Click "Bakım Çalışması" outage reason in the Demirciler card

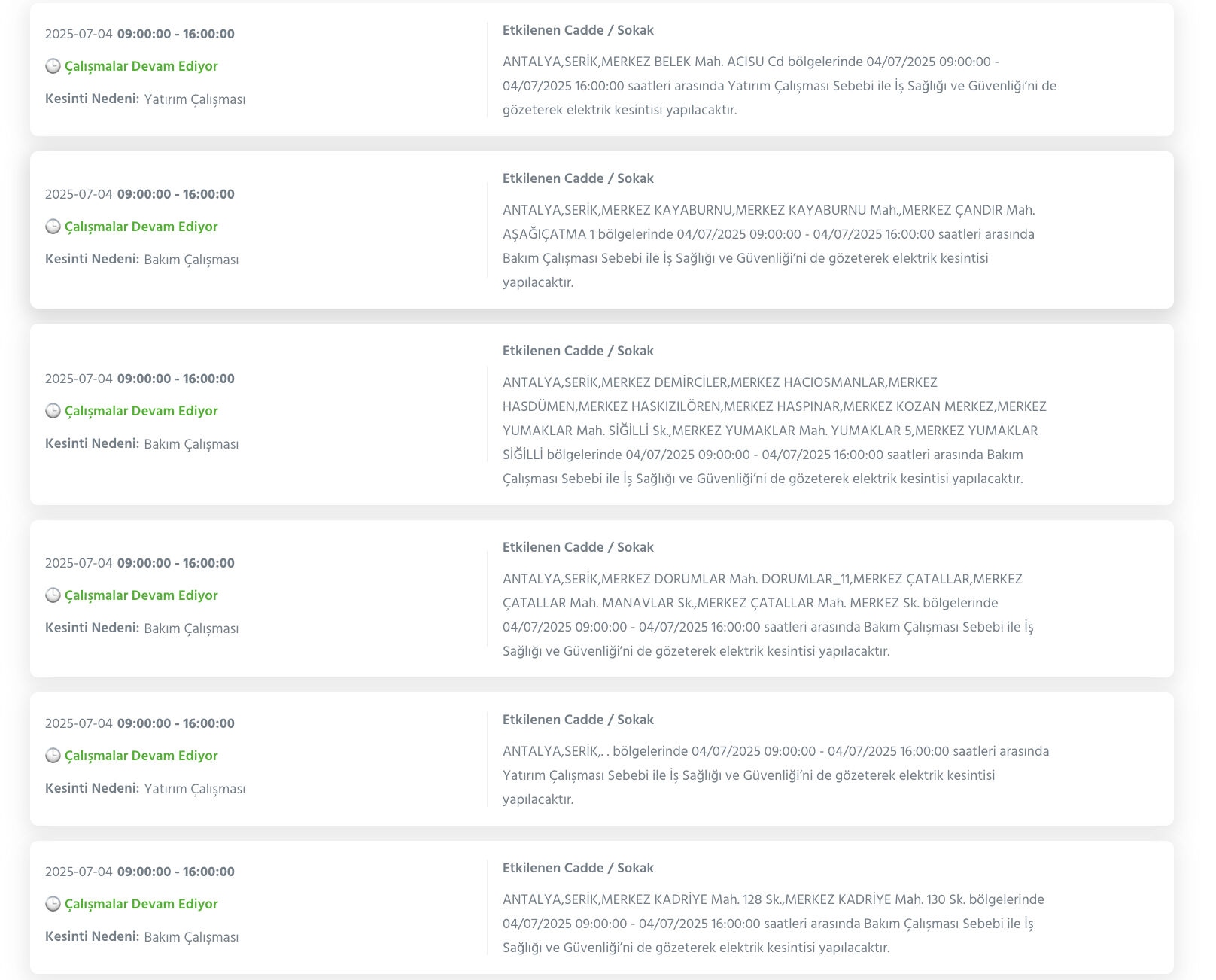coord(191,444)
